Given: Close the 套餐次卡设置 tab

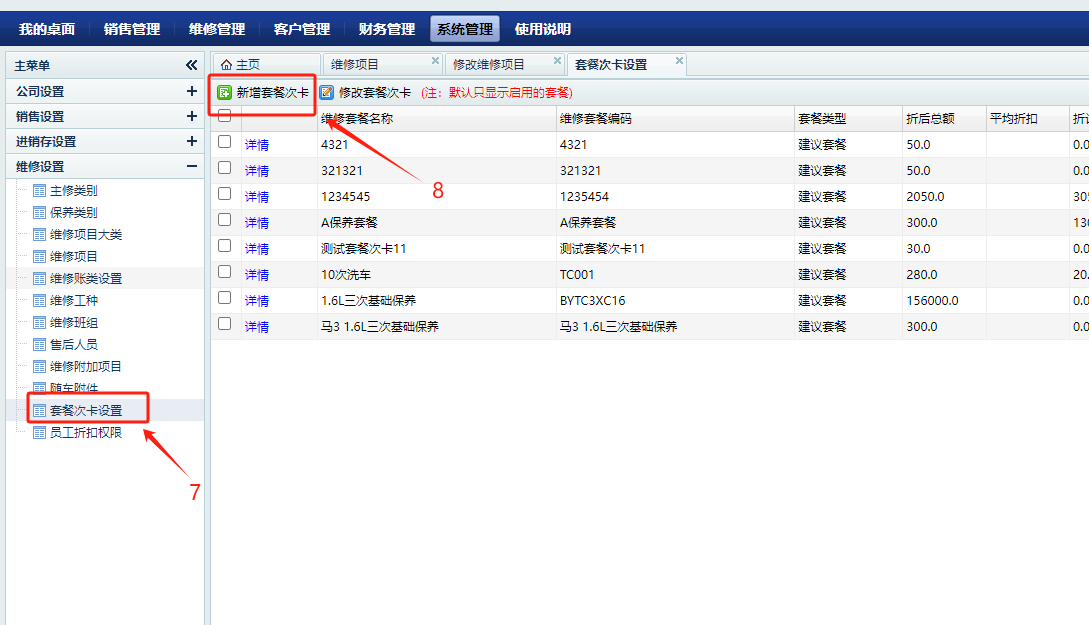Looking at the screenshot, I should [x=679, y=61].
